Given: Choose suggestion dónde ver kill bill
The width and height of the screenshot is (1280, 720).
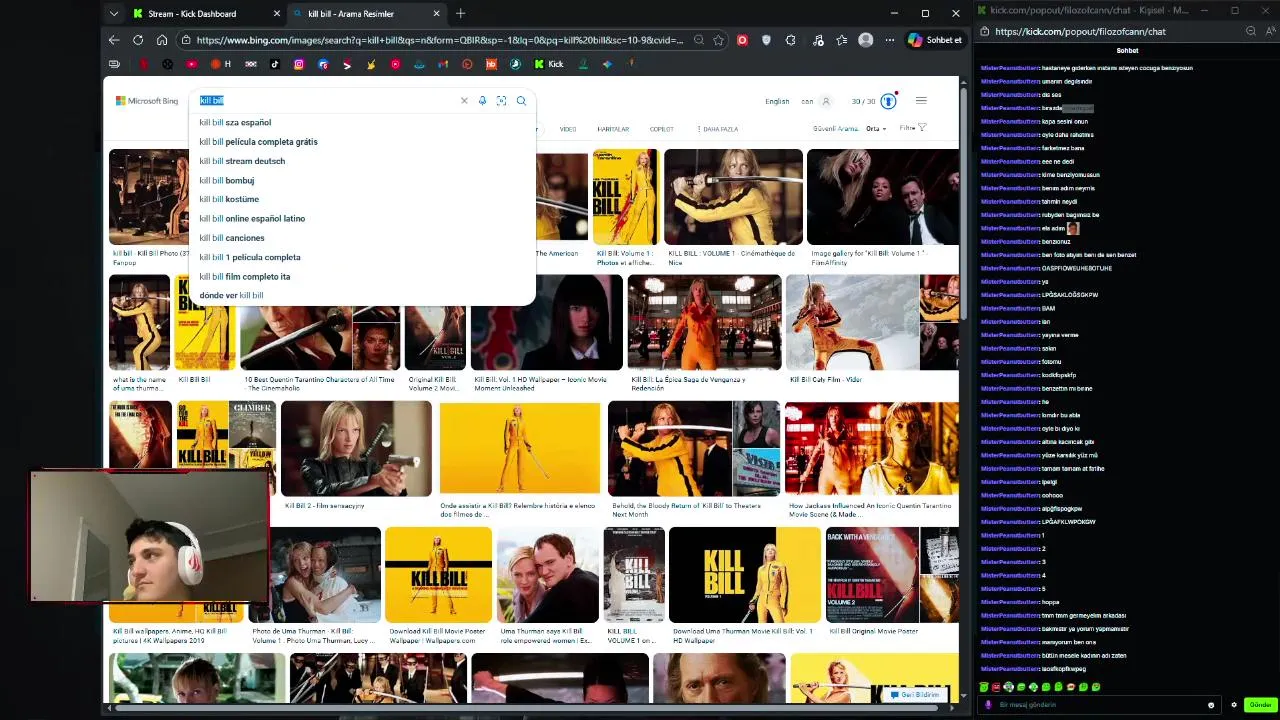Looking at the screenshot, I should (362, 296).
